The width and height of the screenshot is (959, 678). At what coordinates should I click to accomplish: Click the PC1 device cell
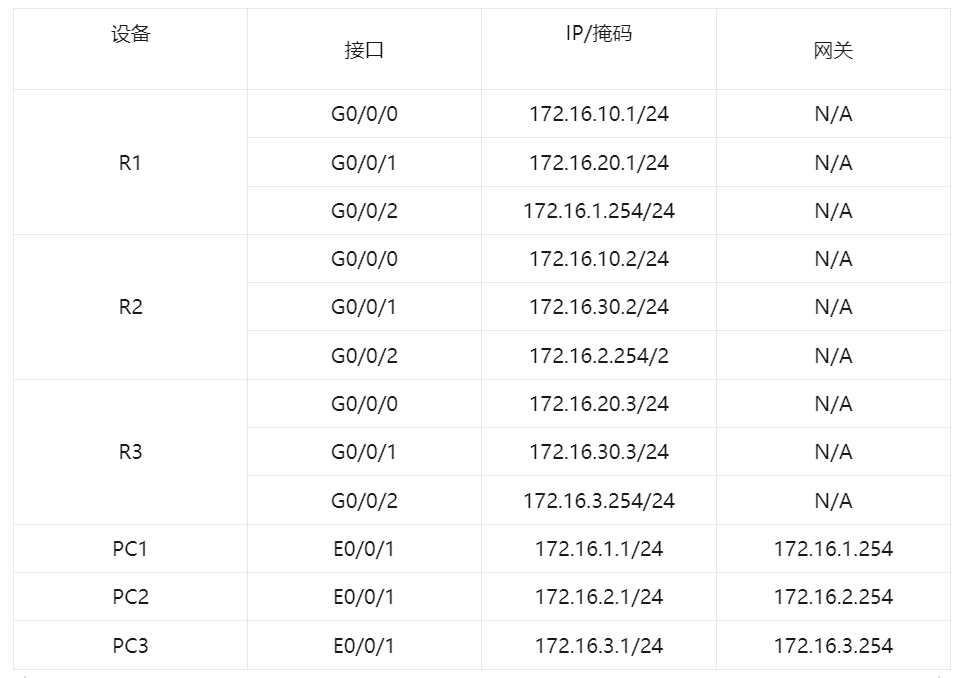(x=130, y=549)
